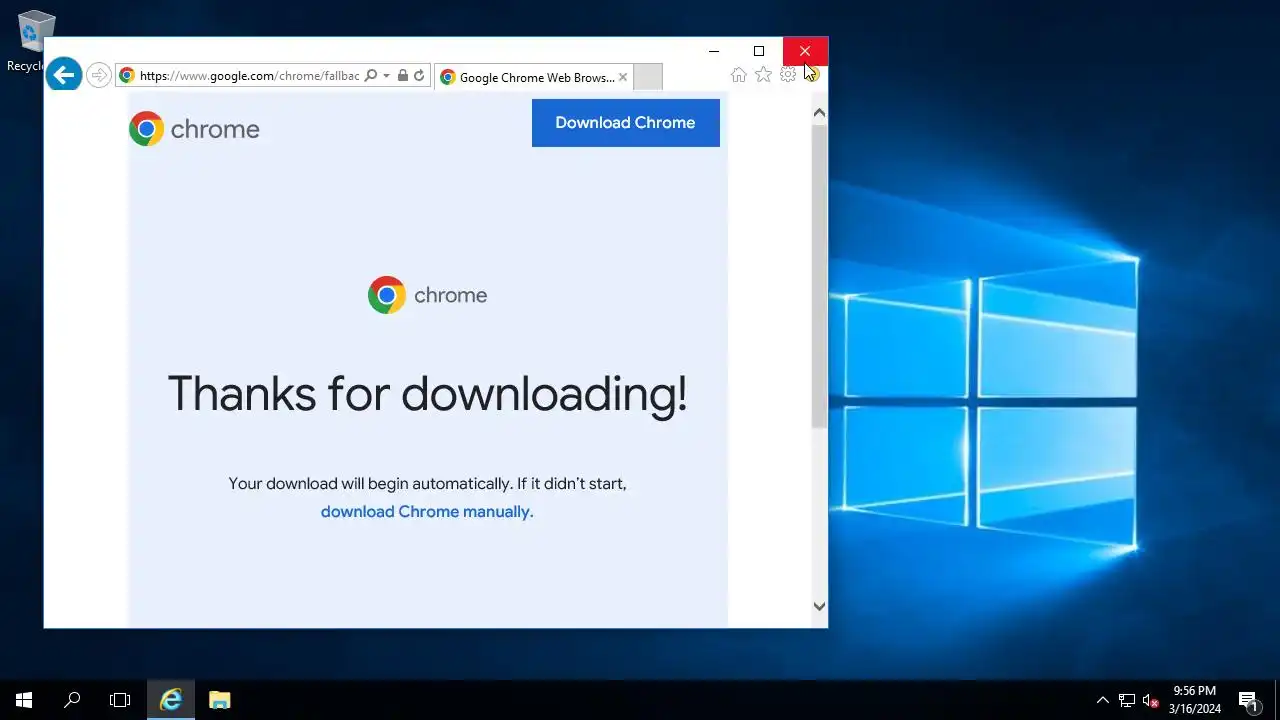Click the Thanks for downloading! heading
This screenshot has height=720, width=1280.
427,393
